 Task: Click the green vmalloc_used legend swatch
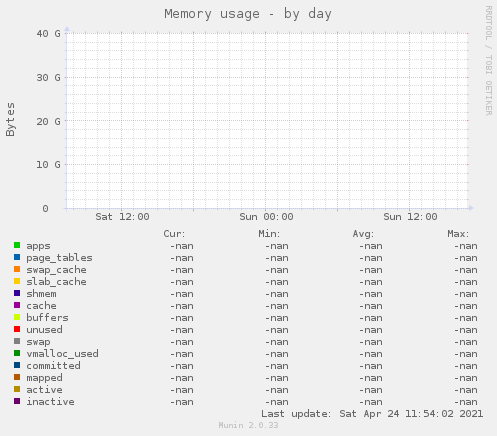pos(17,353)
